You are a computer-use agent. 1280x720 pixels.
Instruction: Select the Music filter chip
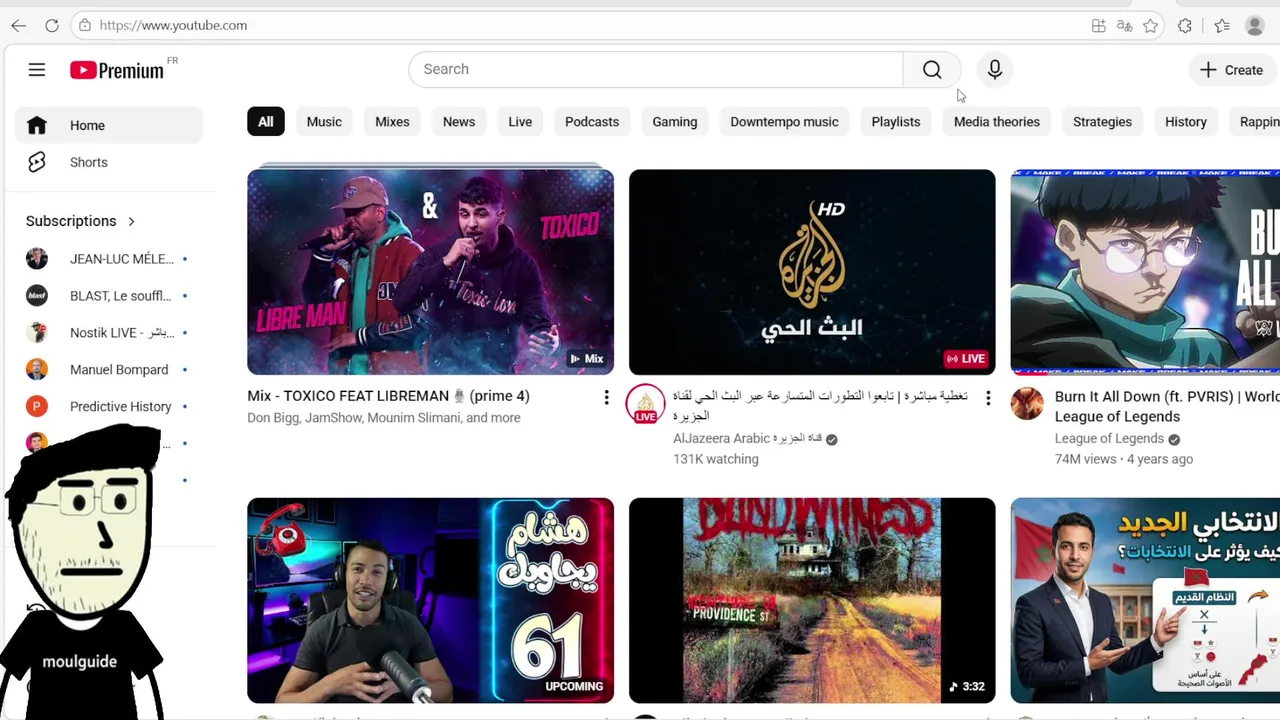pyautogui.click(x=324, y=122)
